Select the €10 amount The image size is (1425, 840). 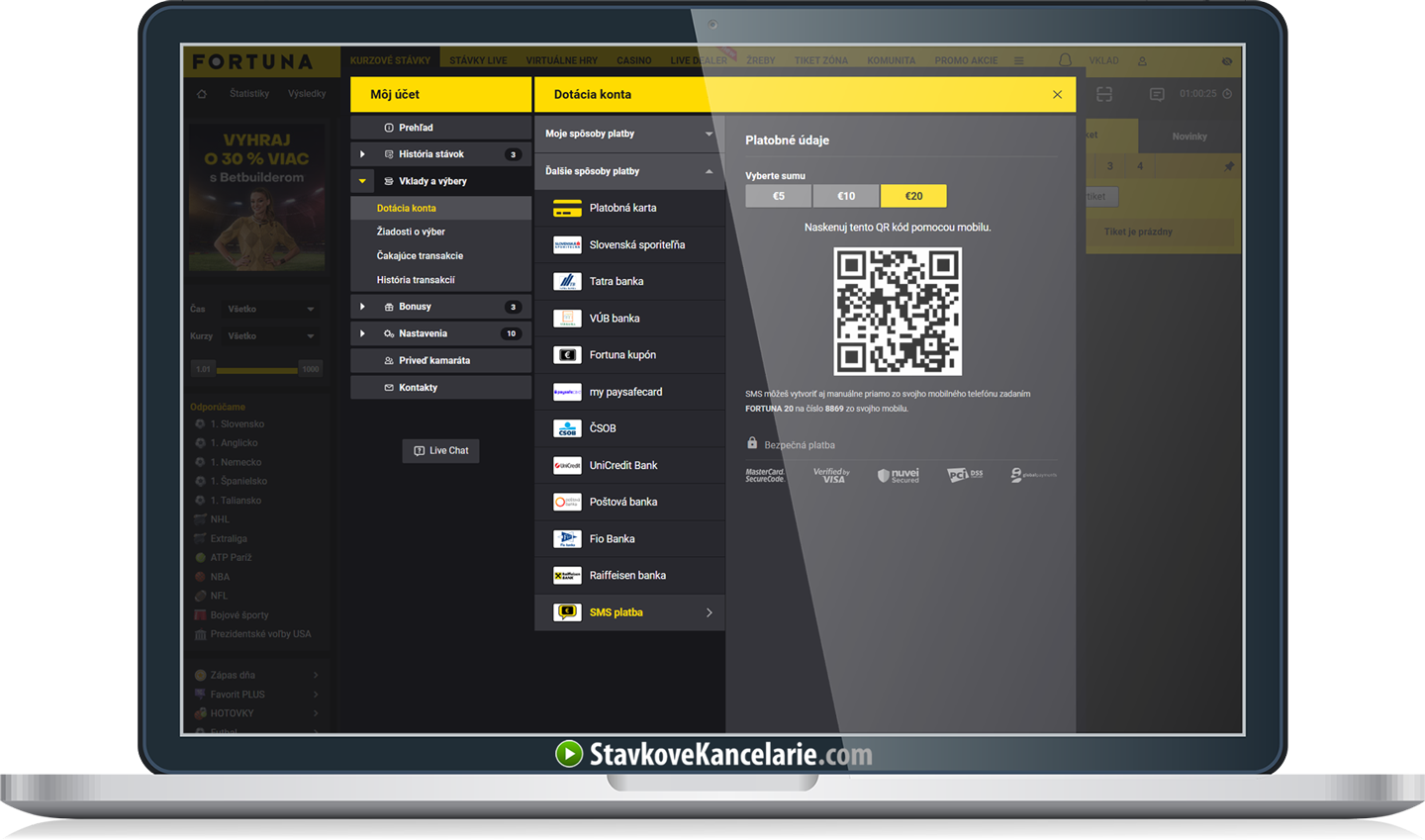click(846, 196)
